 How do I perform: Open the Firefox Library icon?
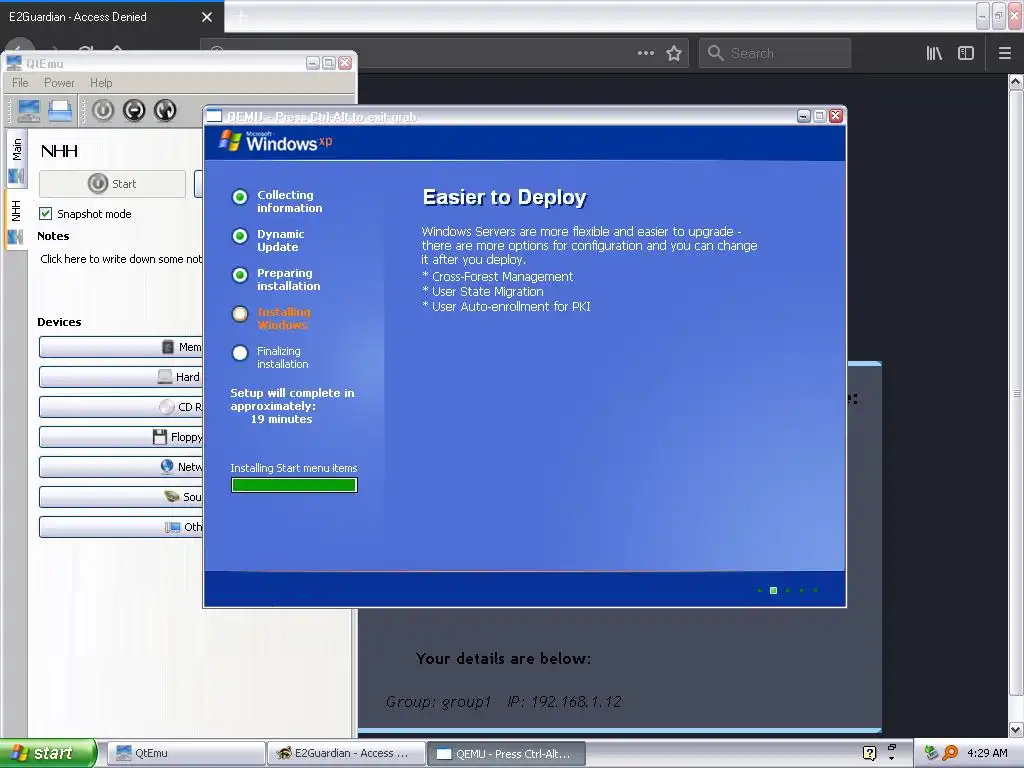pos(934,53)
